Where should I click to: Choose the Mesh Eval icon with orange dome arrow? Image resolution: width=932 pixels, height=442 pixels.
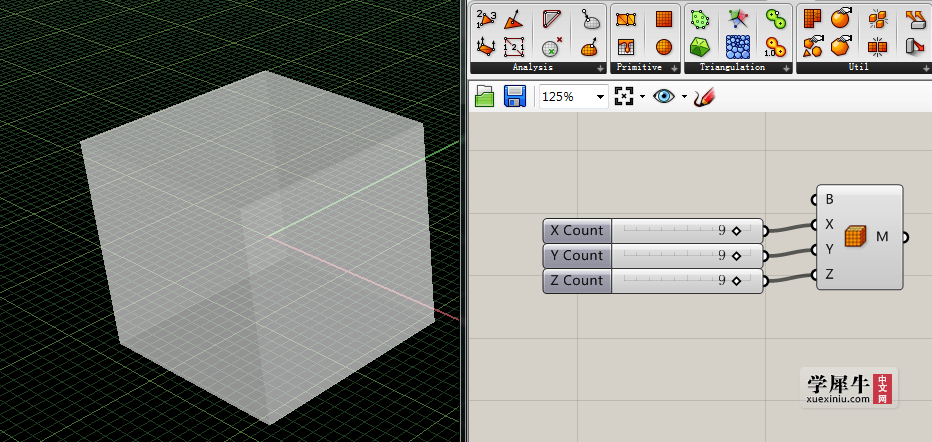[590, 46]
